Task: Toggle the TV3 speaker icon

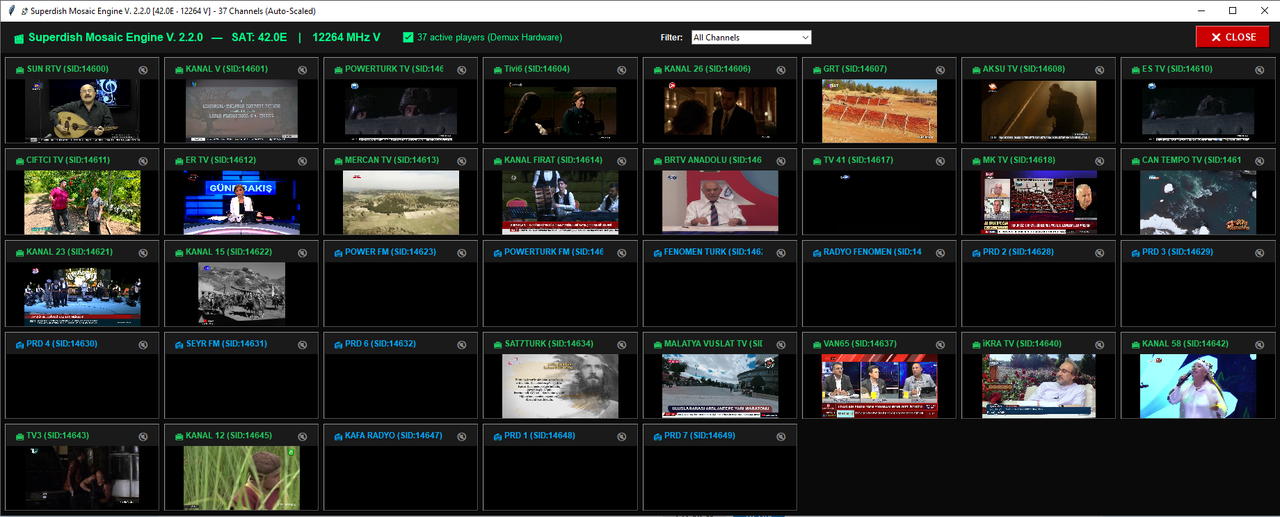Action: [143, 436]
